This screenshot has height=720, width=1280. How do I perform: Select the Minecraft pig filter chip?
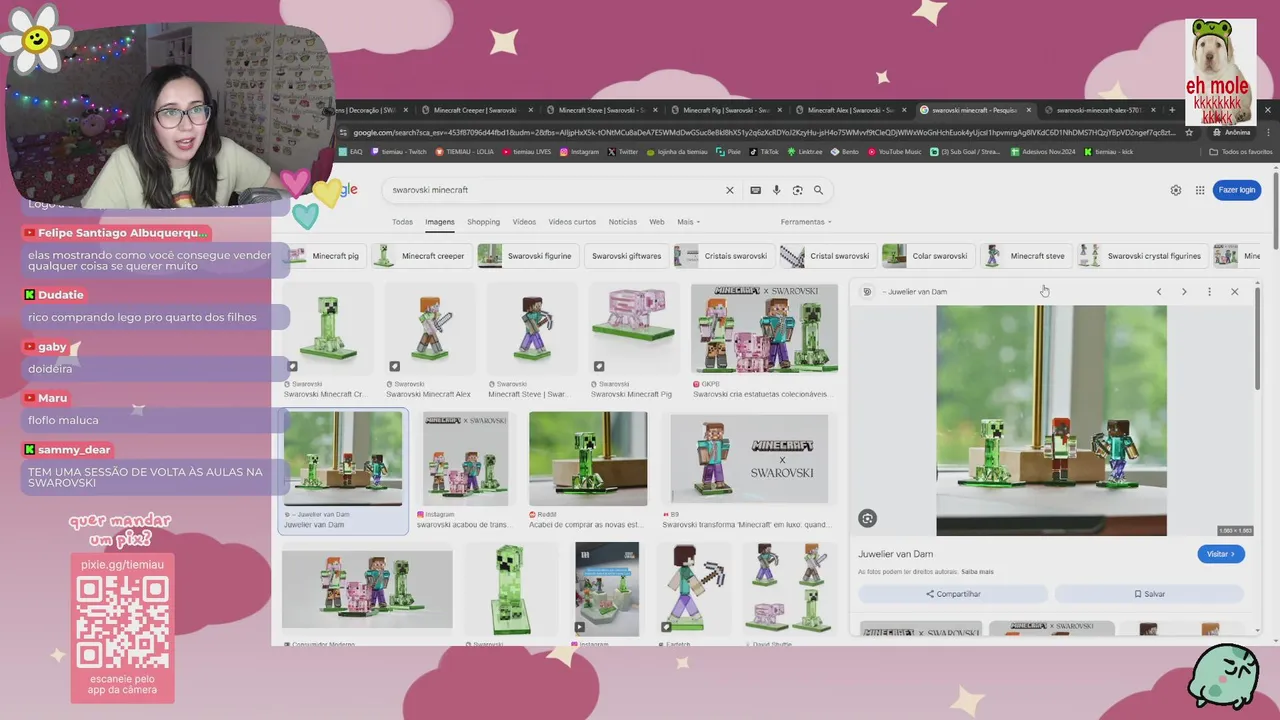pyautogui.click(x=324, y=256)
